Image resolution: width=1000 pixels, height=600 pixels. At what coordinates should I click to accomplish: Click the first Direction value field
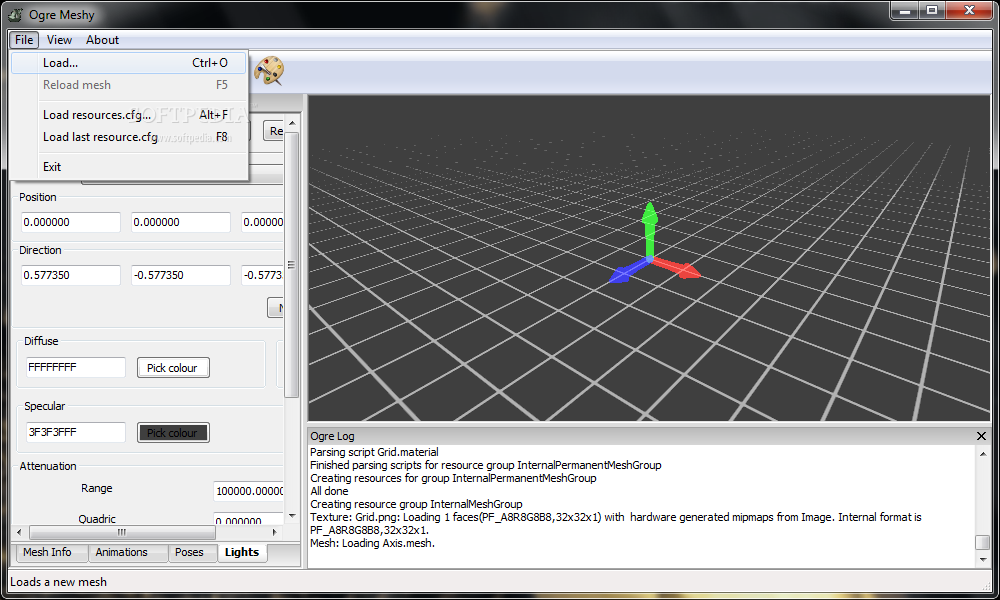pyautogui.click(x=71, y=275)
